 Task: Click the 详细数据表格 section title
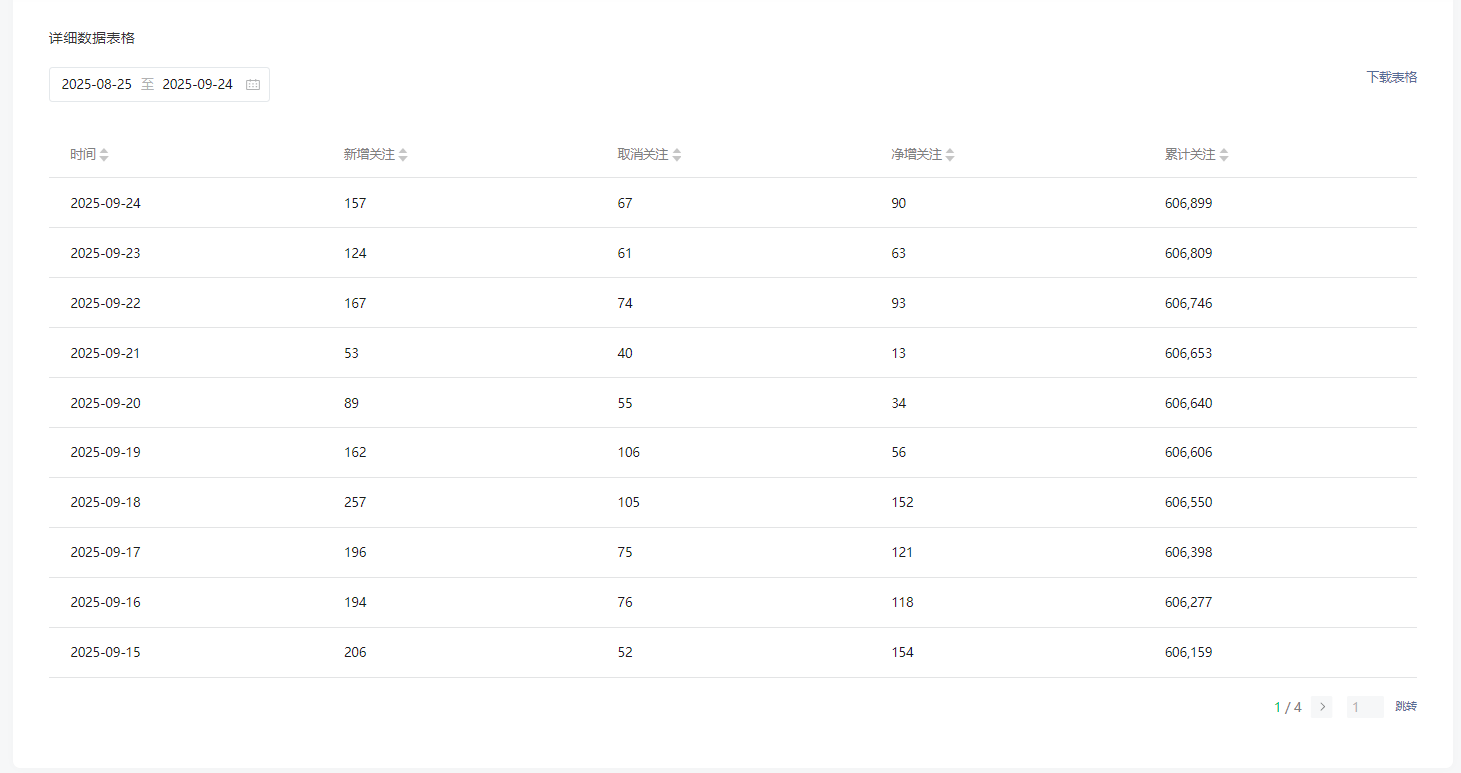tap(92, 38)
